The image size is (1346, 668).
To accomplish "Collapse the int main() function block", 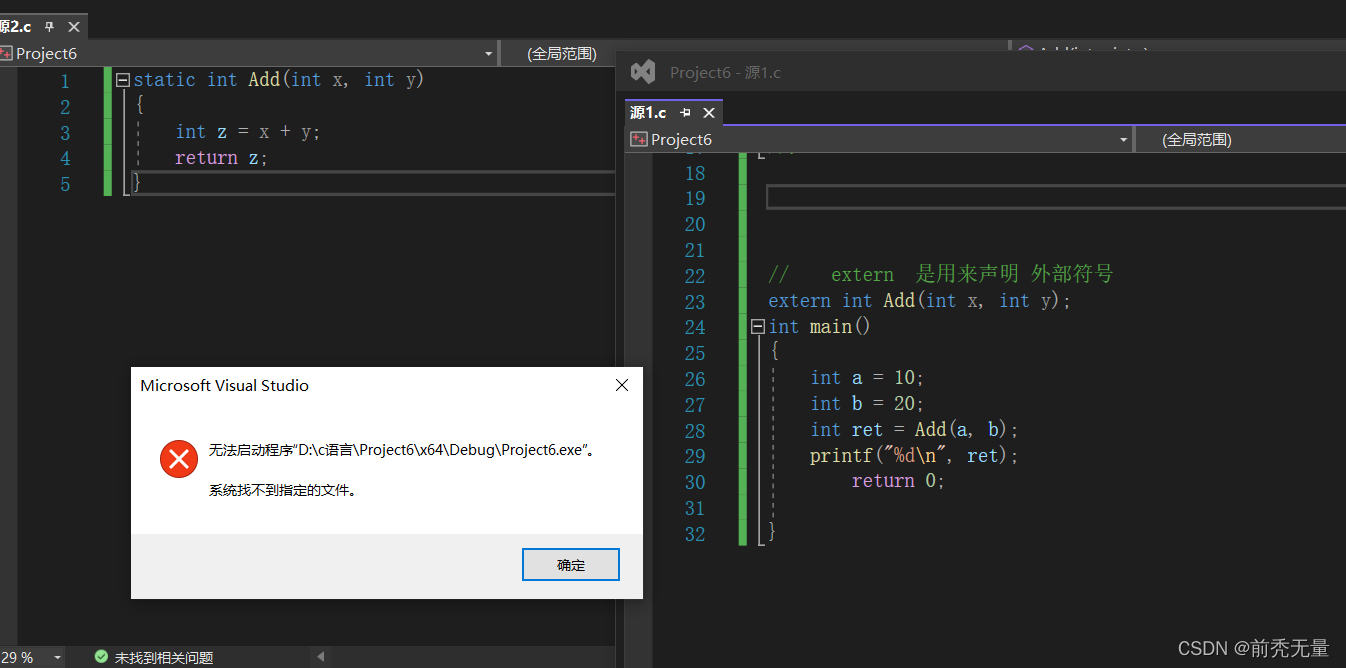I will coord(758,326).
